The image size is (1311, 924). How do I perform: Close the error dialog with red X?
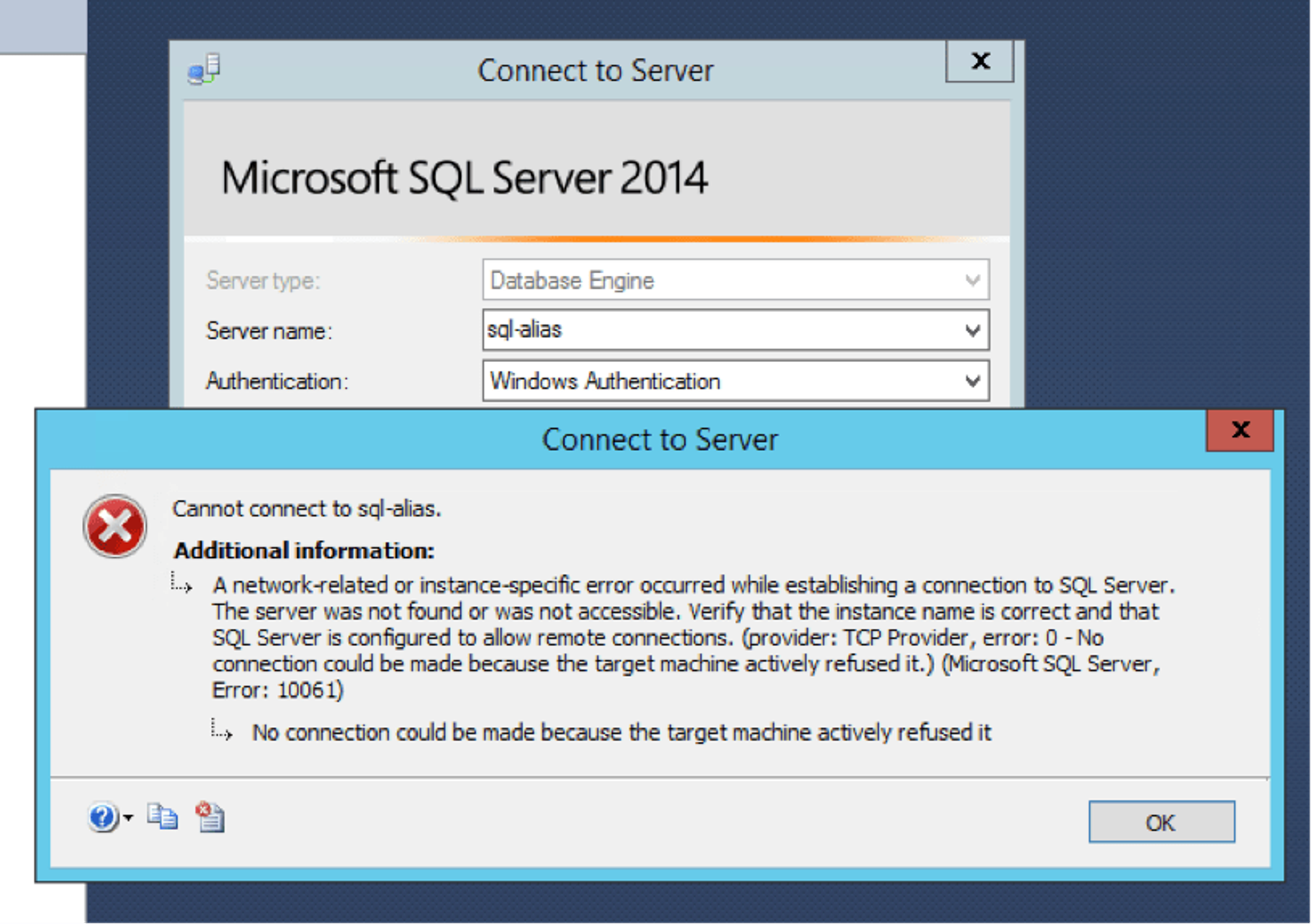(1239, 430)
